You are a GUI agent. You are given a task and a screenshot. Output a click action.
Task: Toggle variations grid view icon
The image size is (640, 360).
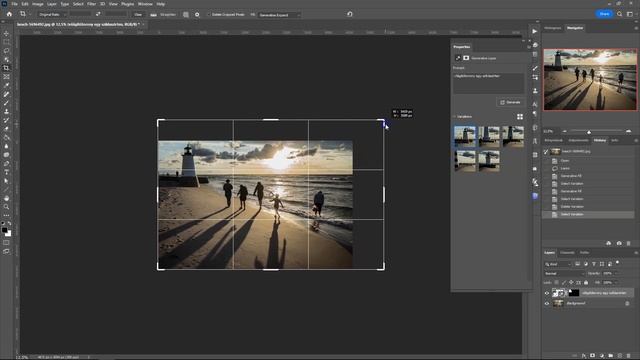[520, 117]
